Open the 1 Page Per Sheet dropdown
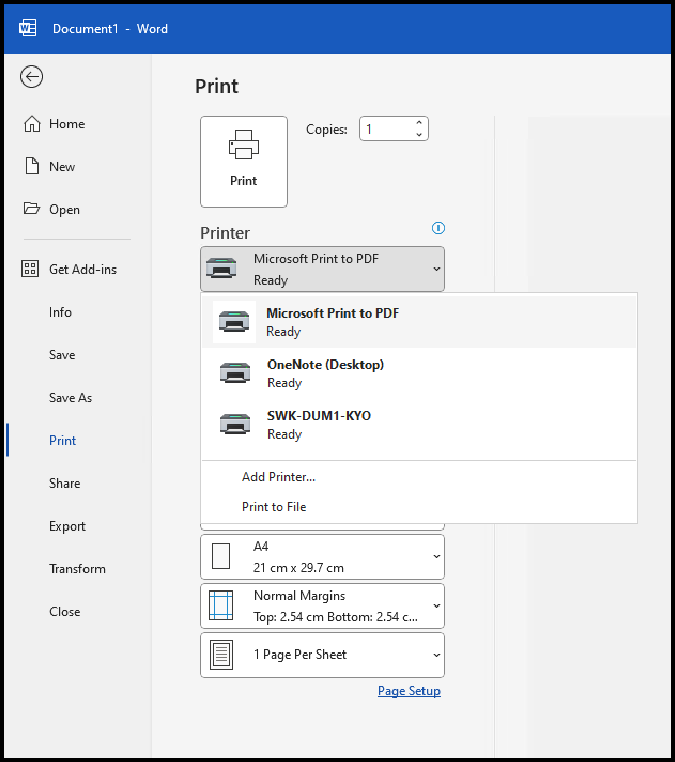The width and height of the screenshot is (675, 762). pyautogui.click(x=322, y=655)
